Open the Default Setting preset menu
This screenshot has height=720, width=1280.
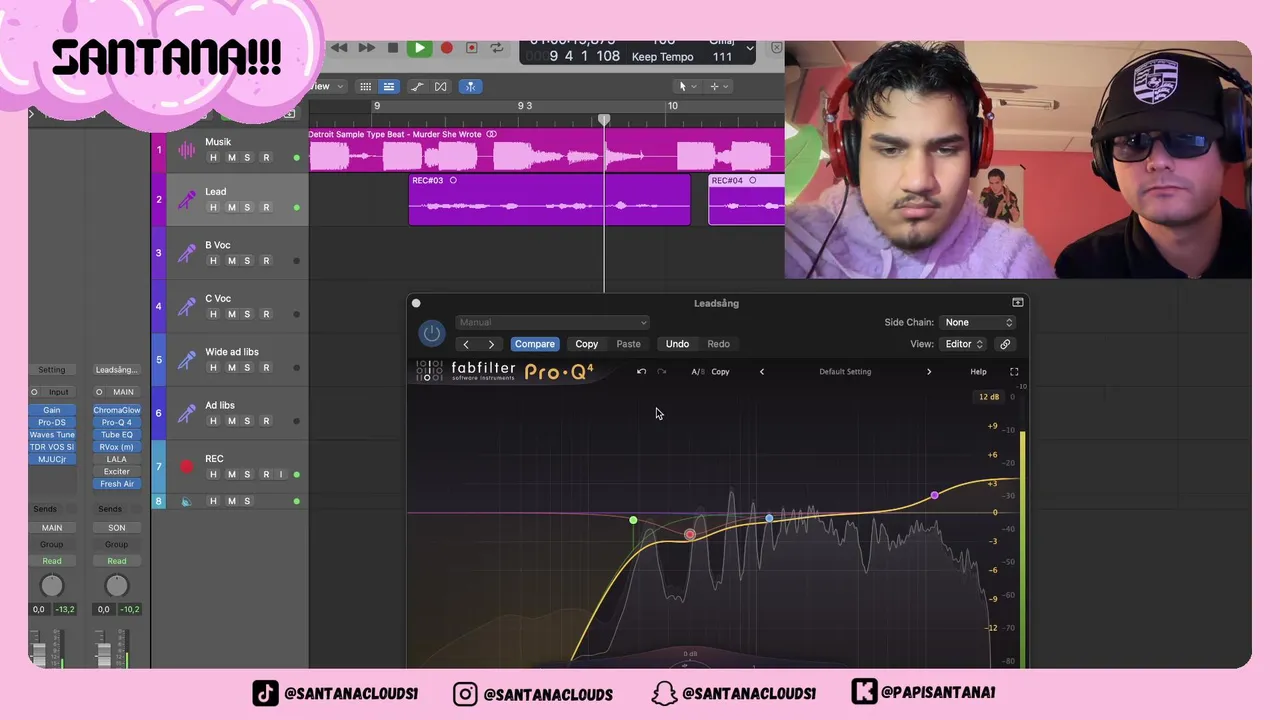pyautogui.click(x=845, y=372)
